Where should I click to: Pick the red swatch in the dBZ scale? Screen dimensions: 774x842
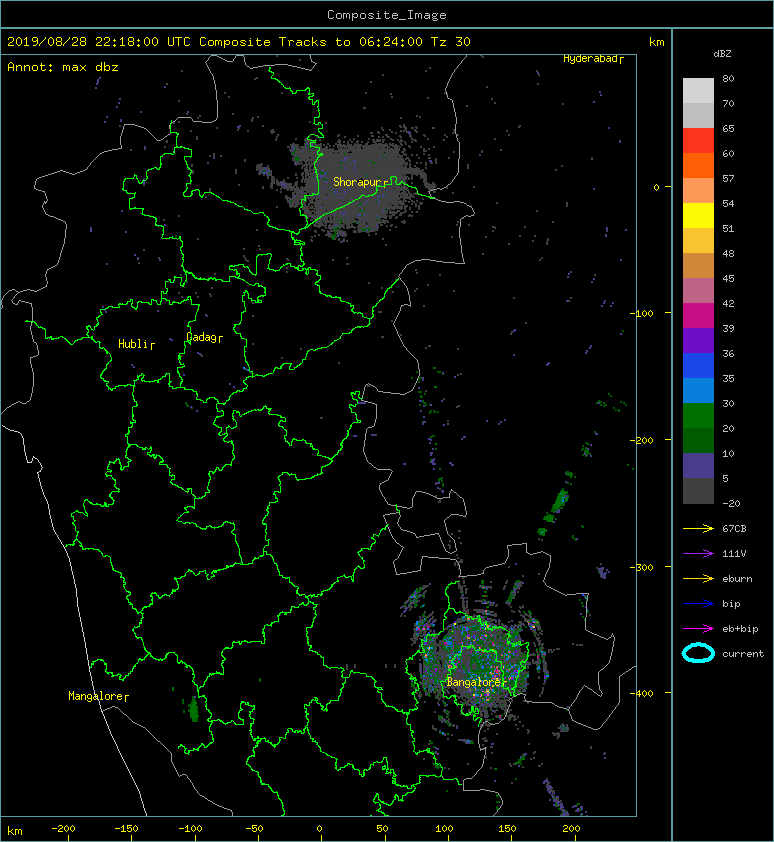point(698,141)
